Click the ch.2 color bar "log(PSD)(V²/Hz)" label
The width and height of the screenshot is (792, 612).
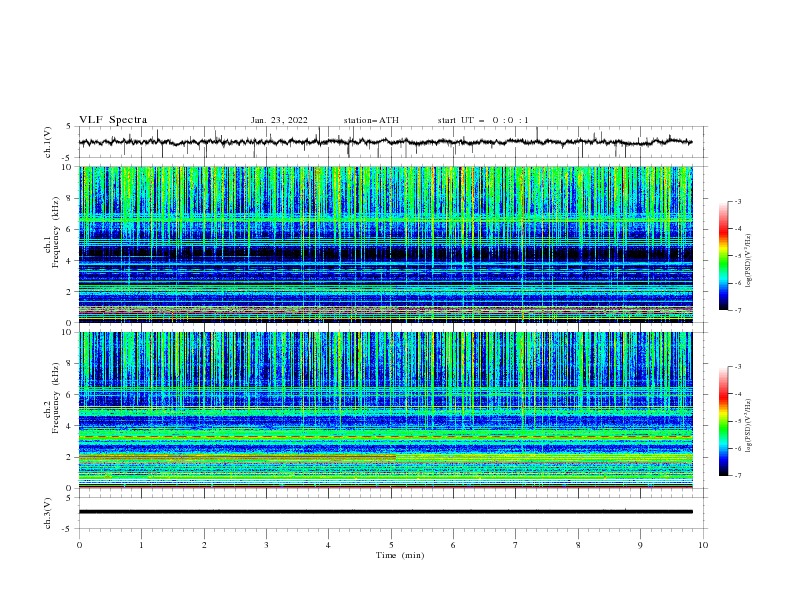tap(749, 426)
